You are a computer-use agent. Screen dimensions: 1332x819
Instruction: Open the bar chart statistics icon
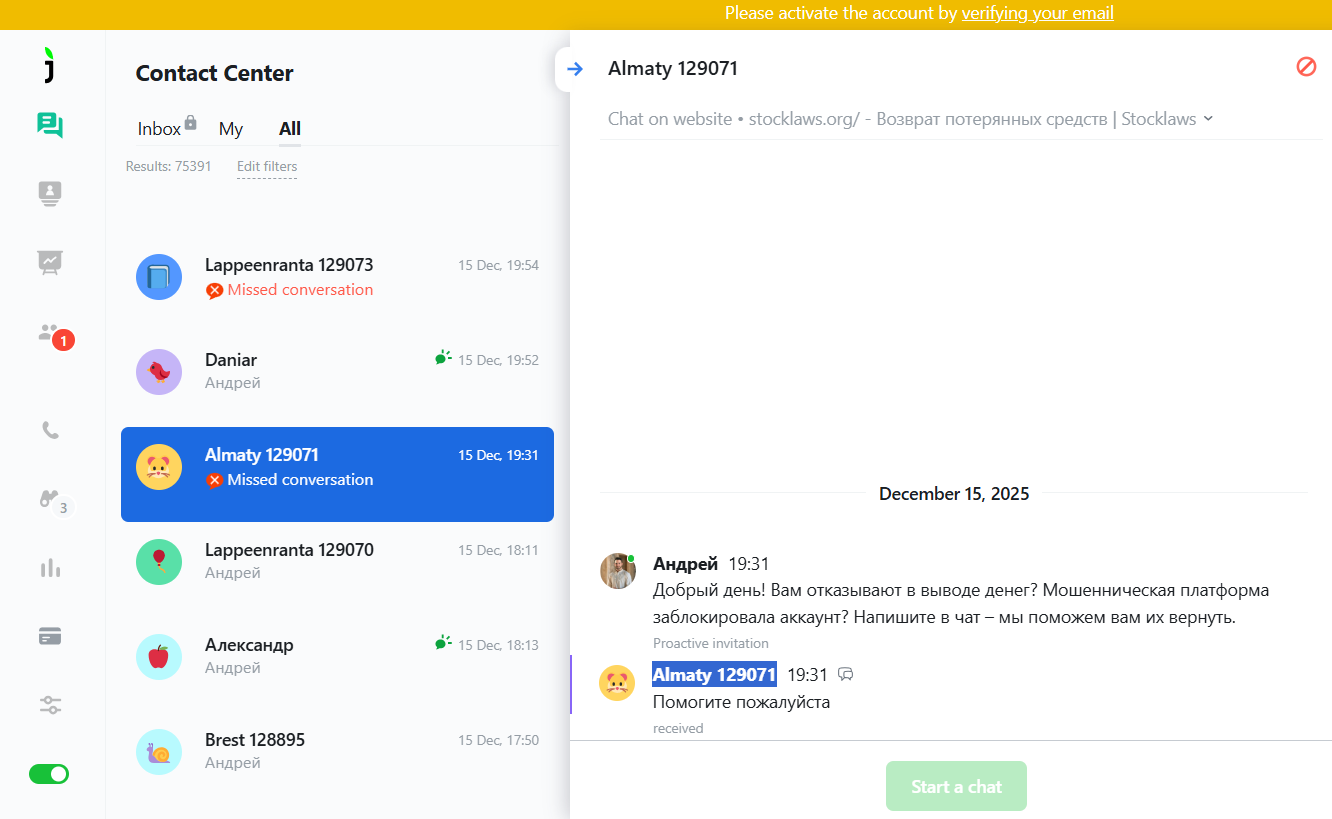[x=50, y=568]
